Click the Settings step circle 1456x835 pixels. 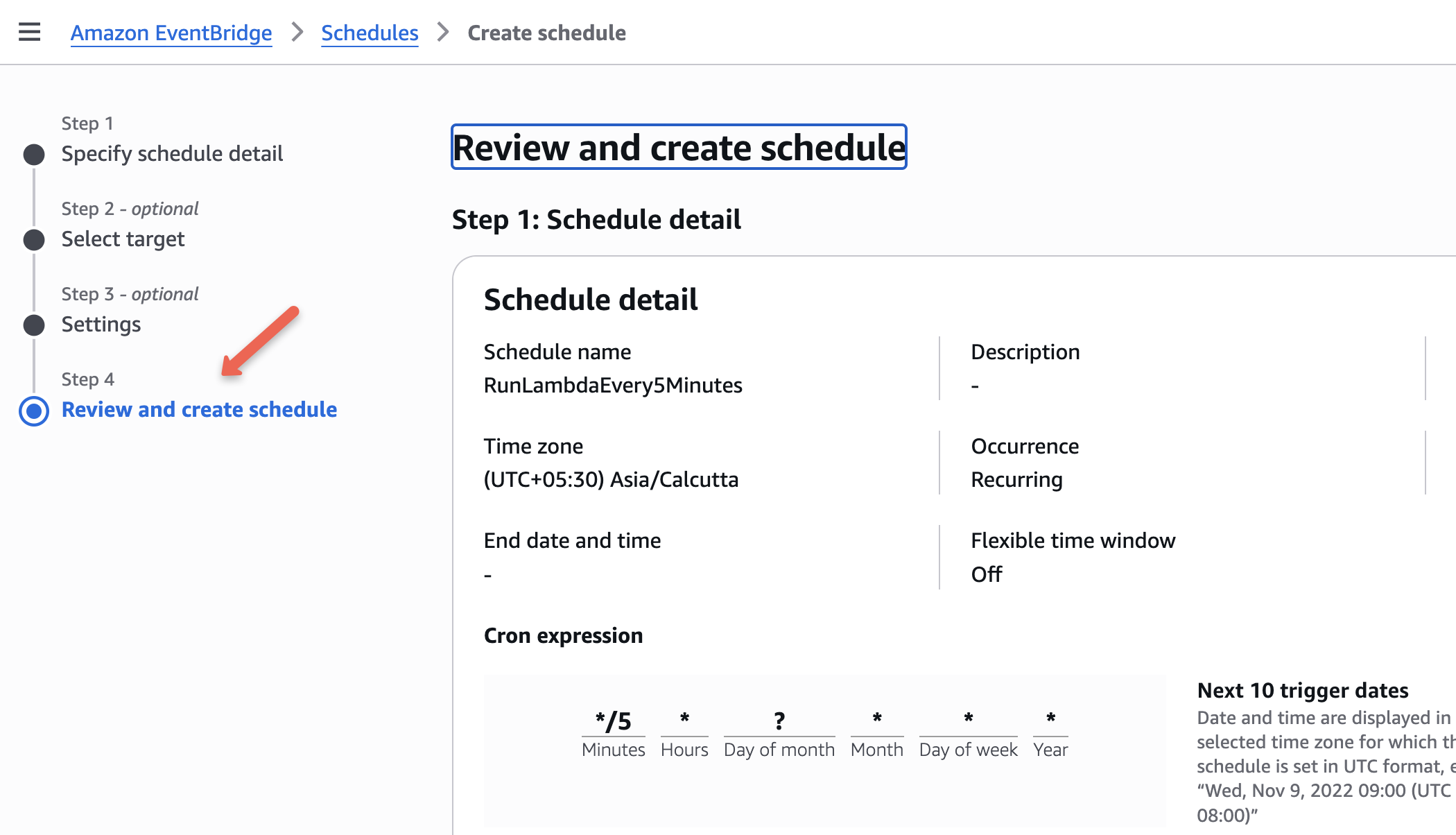[33, 325]
